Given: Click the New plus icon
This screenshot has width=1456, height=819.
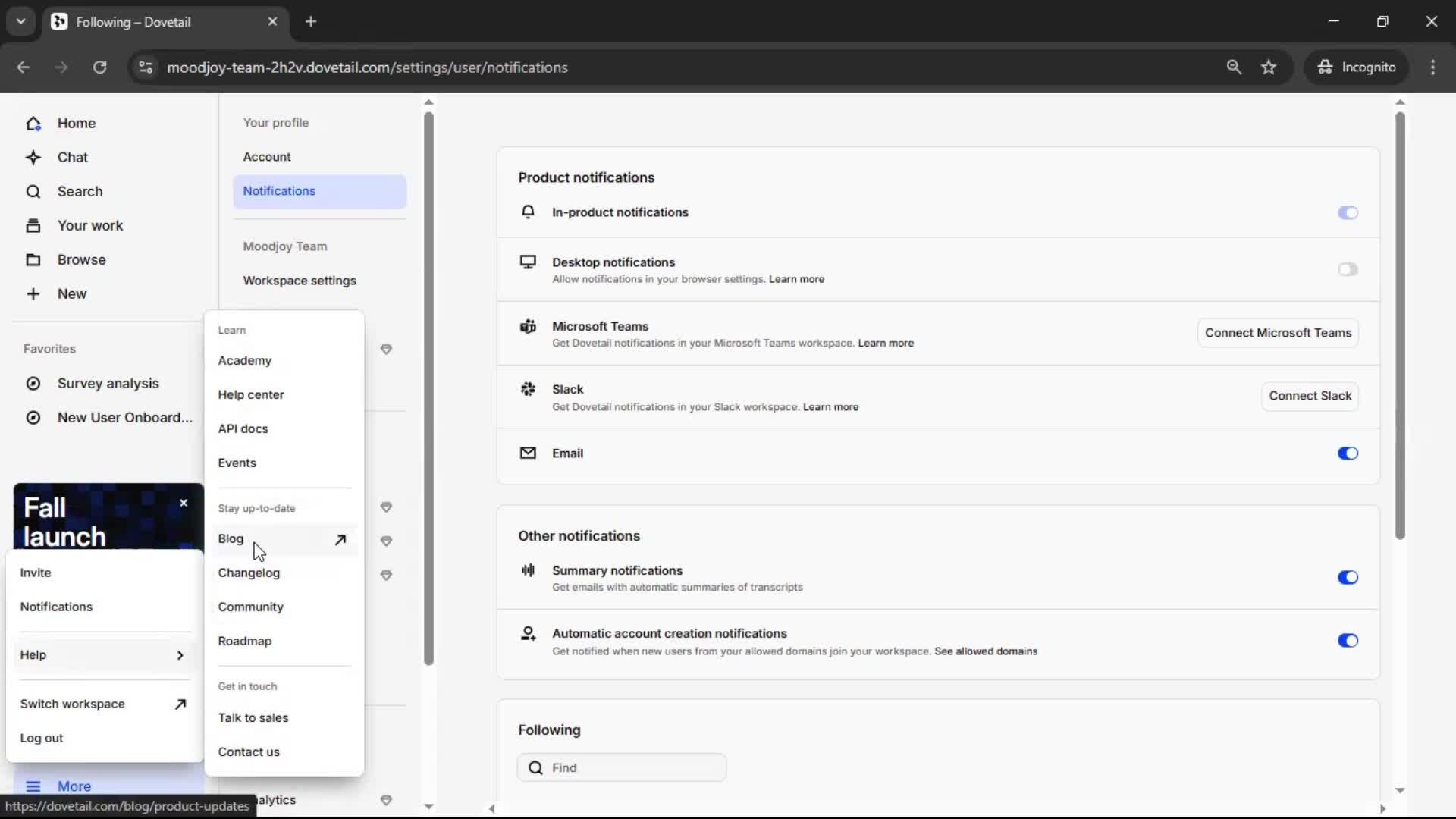Looking at the screenshot, I should 33,294.
